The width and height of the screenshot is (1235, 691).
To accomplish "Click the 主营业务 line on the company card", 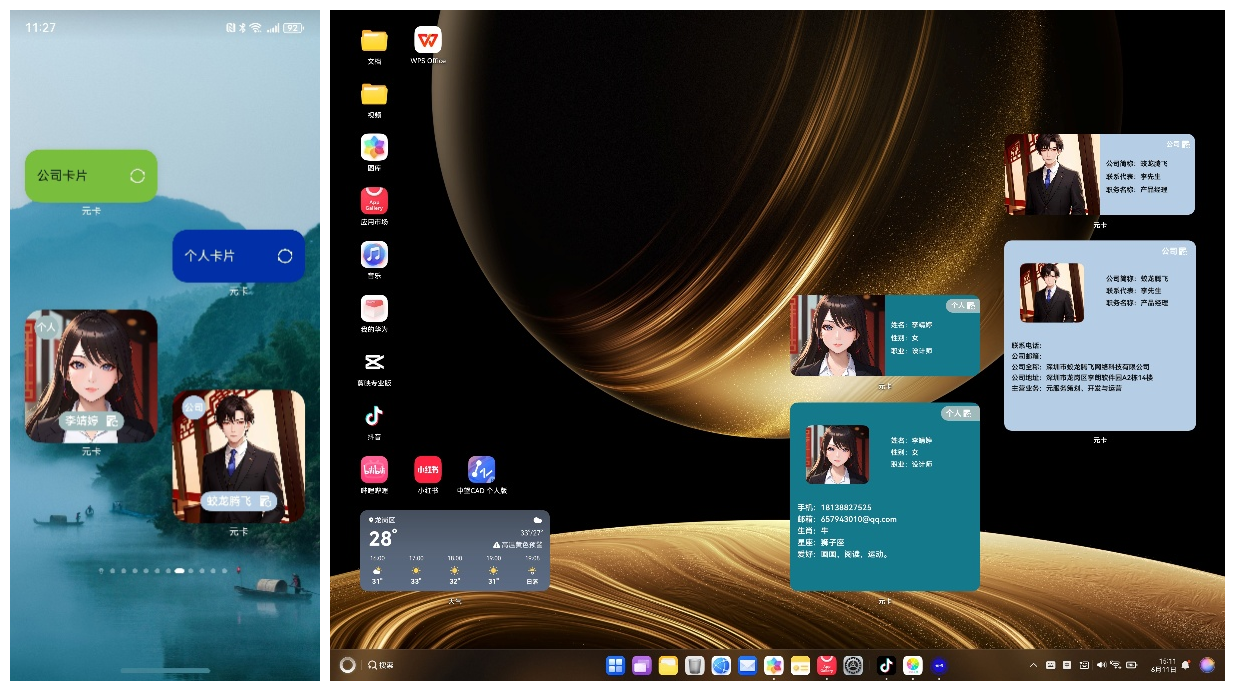I will (x=1066, y=388).
